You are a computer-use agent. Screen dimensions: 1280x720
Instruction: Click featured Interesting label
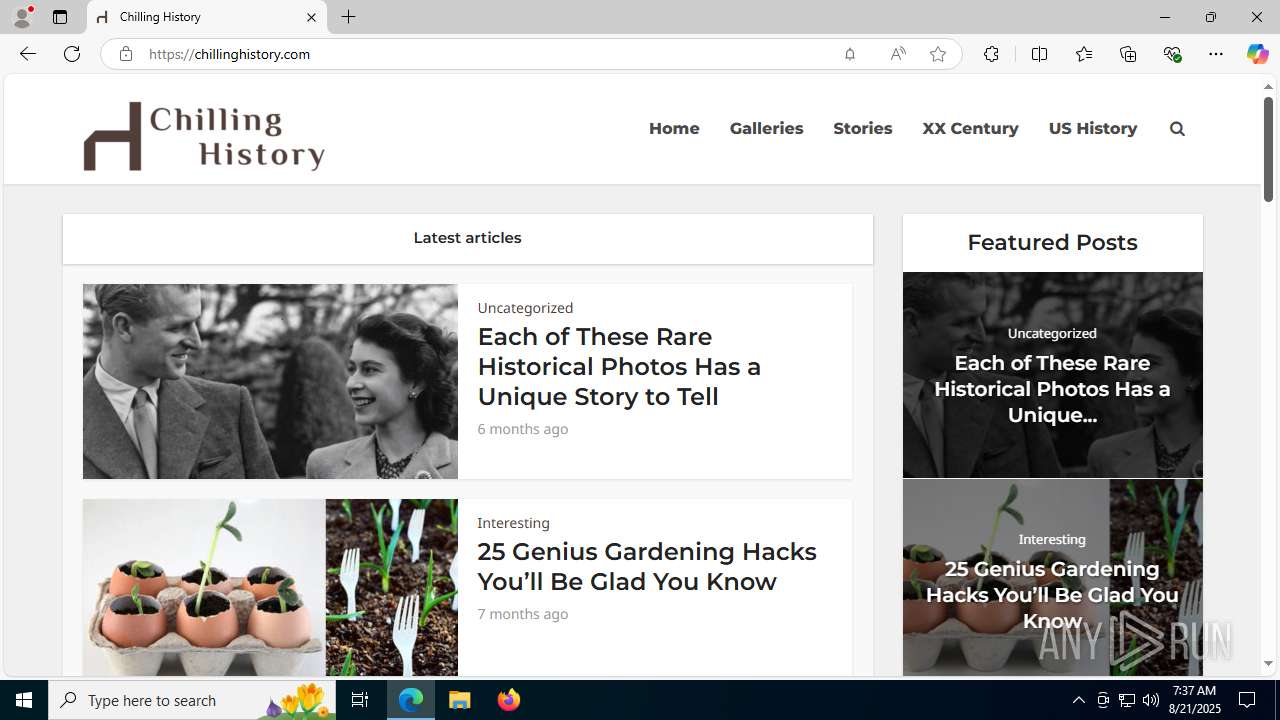1052,539
